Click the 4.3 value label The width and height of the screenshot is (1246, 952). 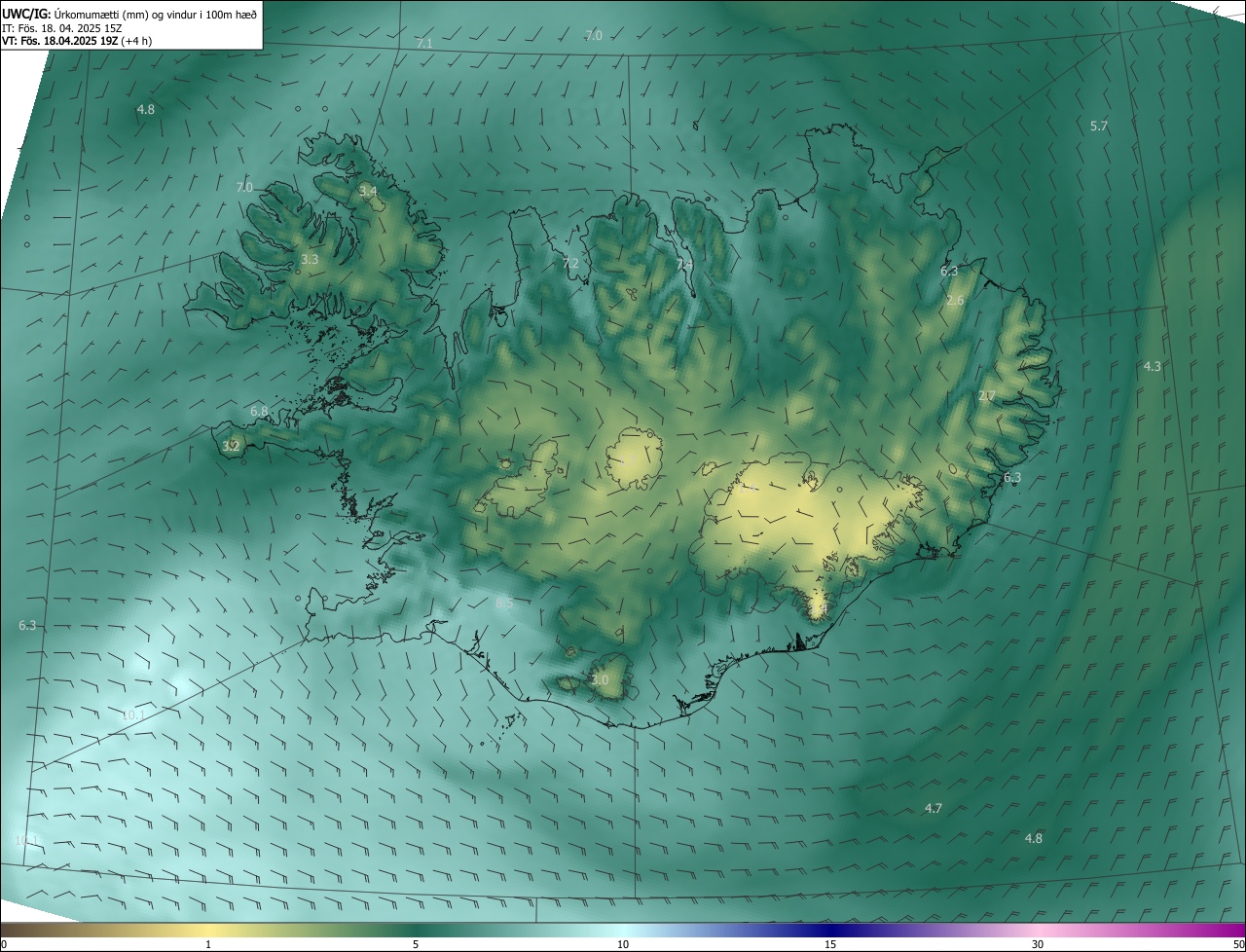(x=1152, y=367)
